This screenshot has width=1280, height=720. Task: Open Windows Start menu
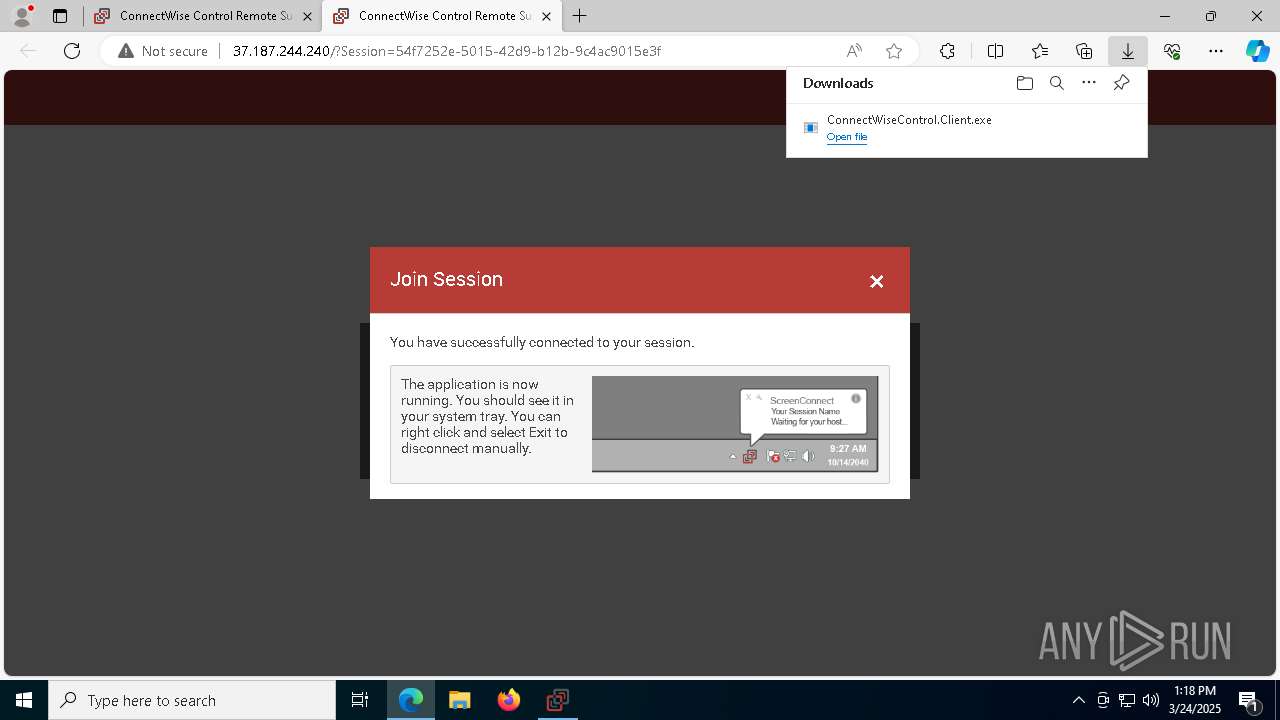[x=24, y=700]
